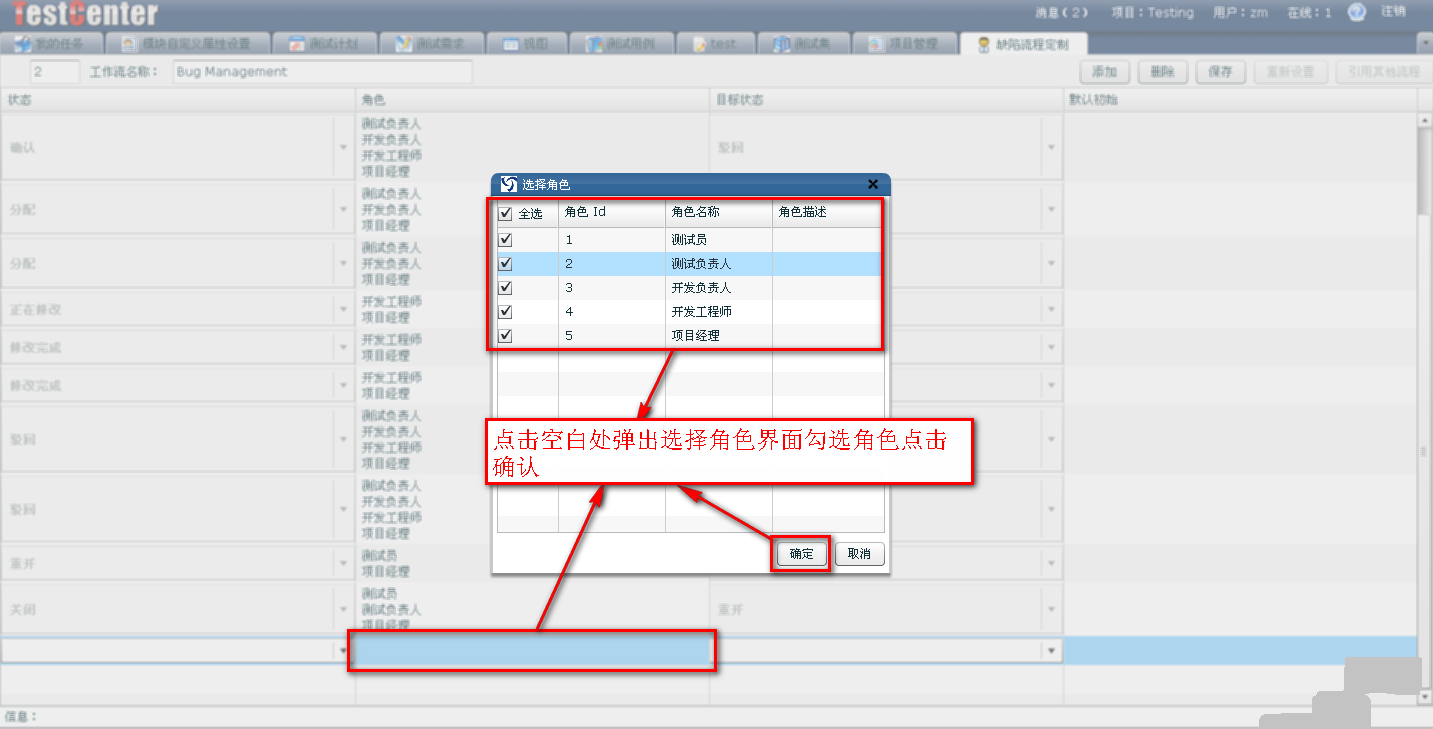
Task: Open the status dropdown in the new empty row
Action: pos(343,650)
